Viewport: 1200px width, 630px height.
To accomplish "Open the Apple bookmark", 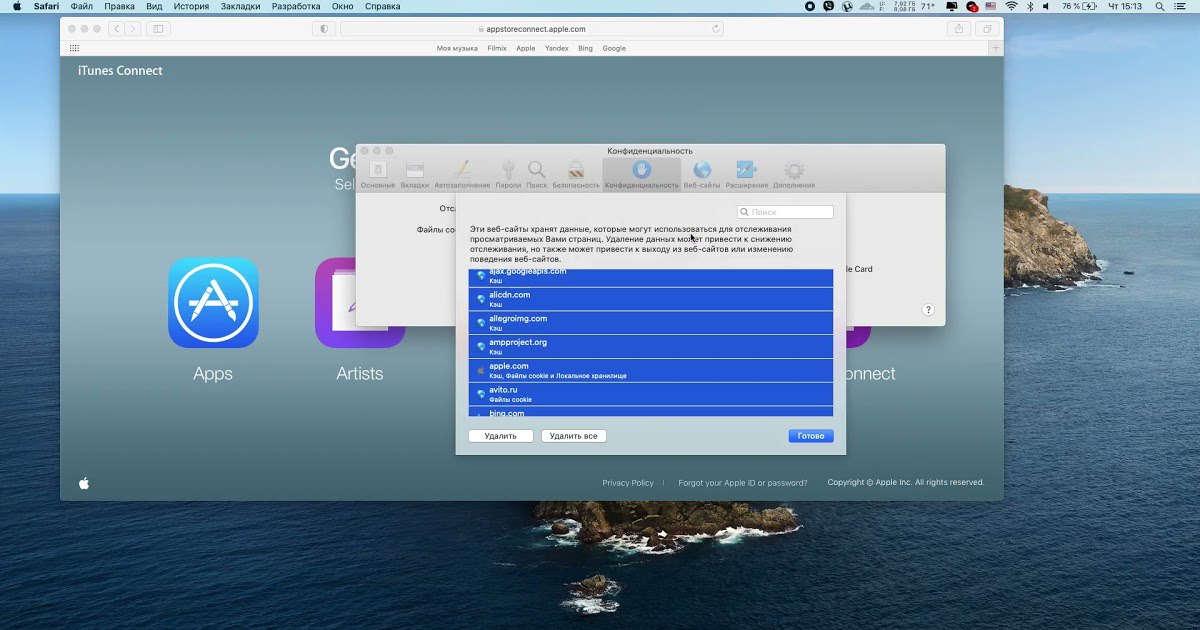I will tap(526, 48).
